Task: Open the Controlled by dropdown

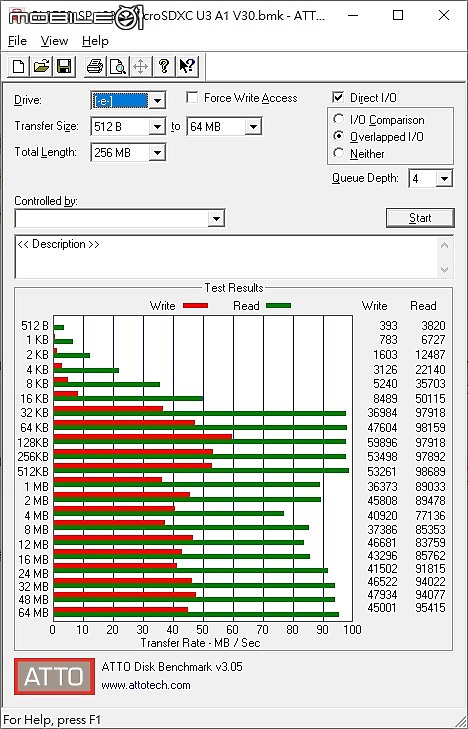Action: (216, 218)
